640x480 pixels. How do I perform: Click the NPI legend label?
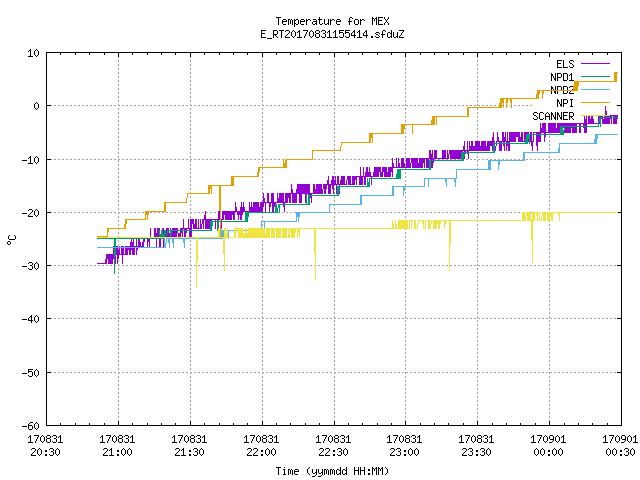click(x=565, y=103)
